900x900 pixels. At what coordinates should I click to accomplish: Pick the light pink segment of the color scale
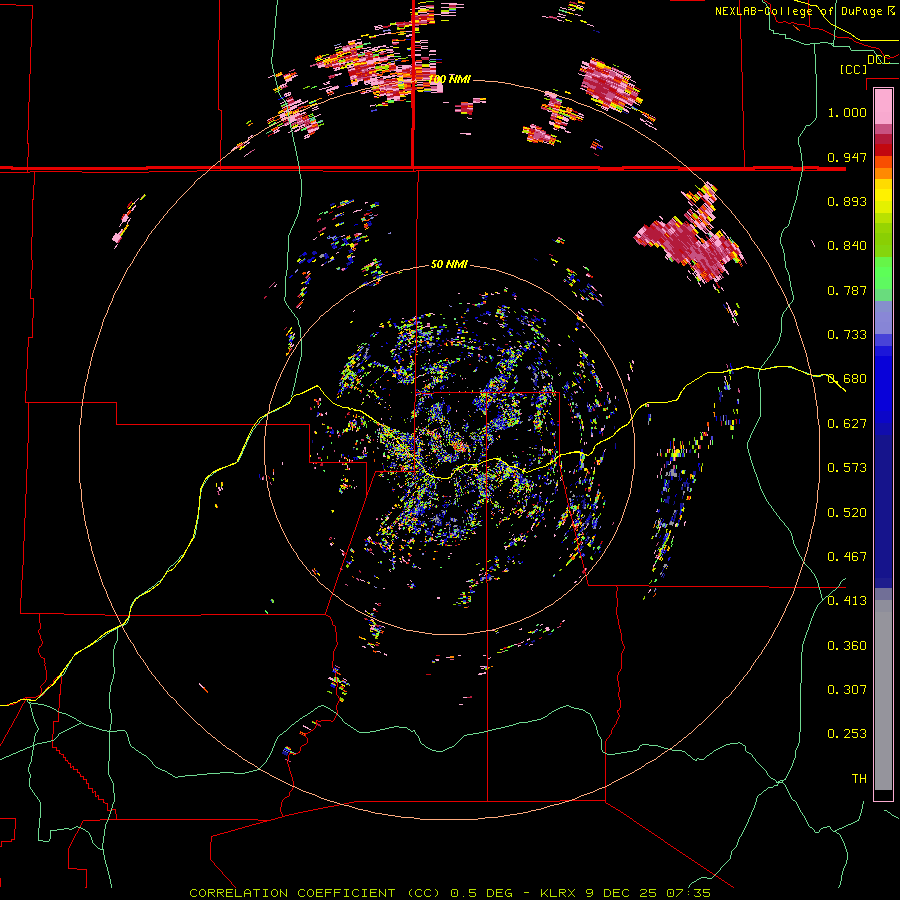[x=883, y=107]
